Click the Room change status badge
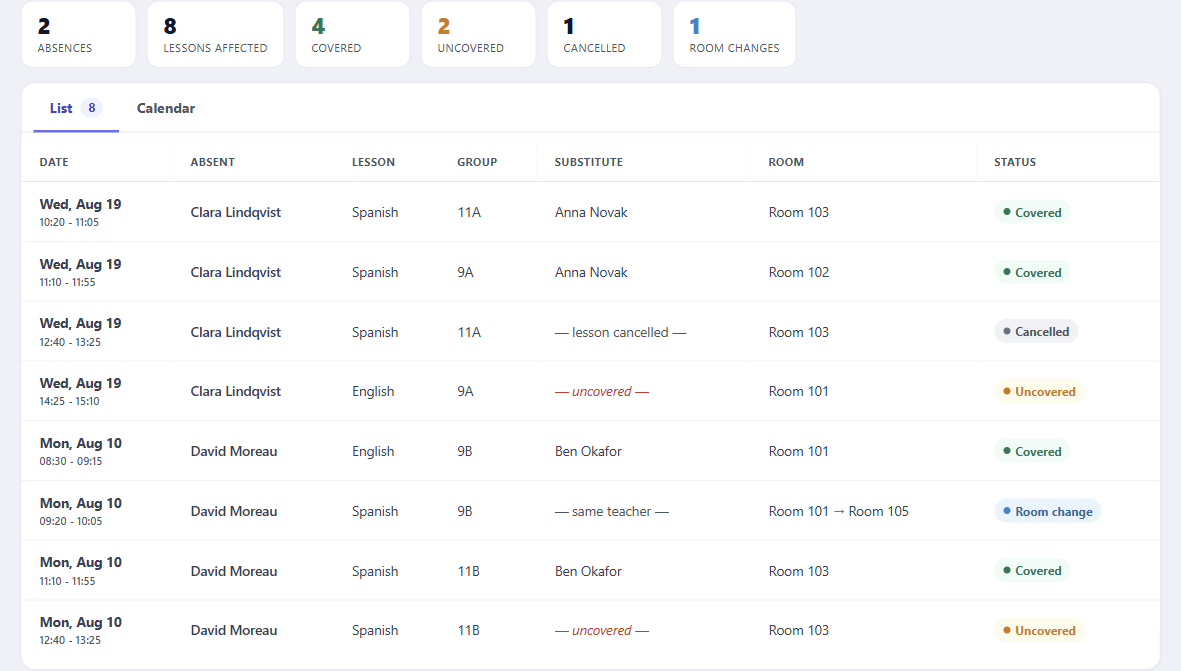Image resolution: width=1181 pixels, height=671 pixels. (x=1047, y=511)
